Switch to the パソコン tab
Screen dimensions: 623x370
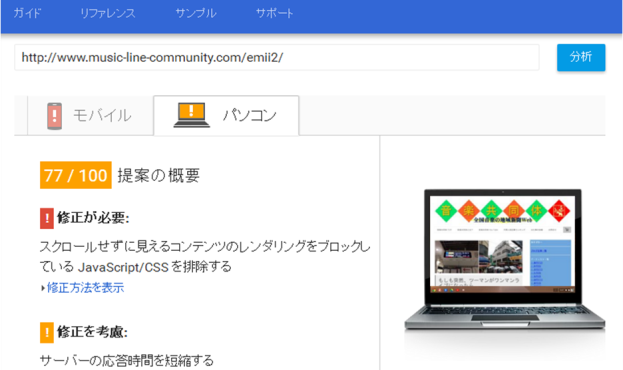(x=226, y=116)
